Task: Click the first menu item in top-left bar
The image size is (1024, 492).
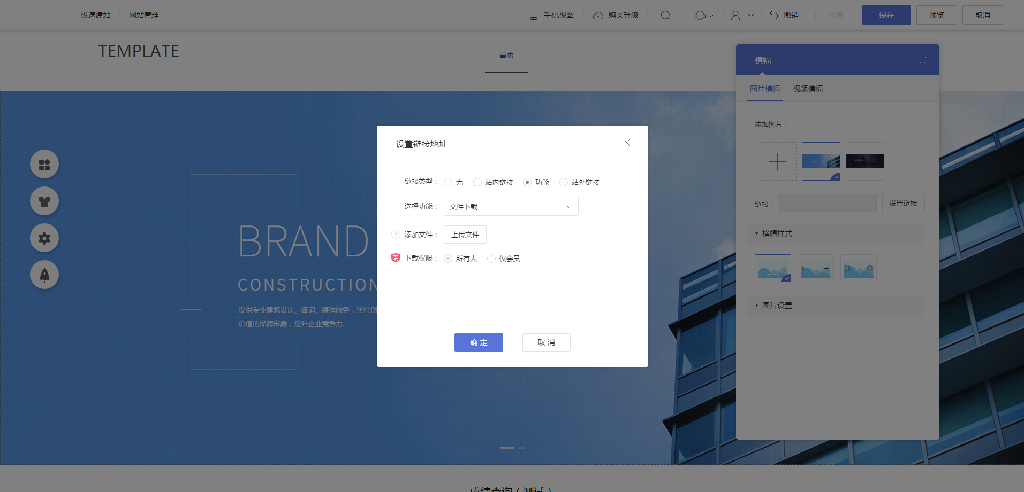Action: (x=95, y=15)
